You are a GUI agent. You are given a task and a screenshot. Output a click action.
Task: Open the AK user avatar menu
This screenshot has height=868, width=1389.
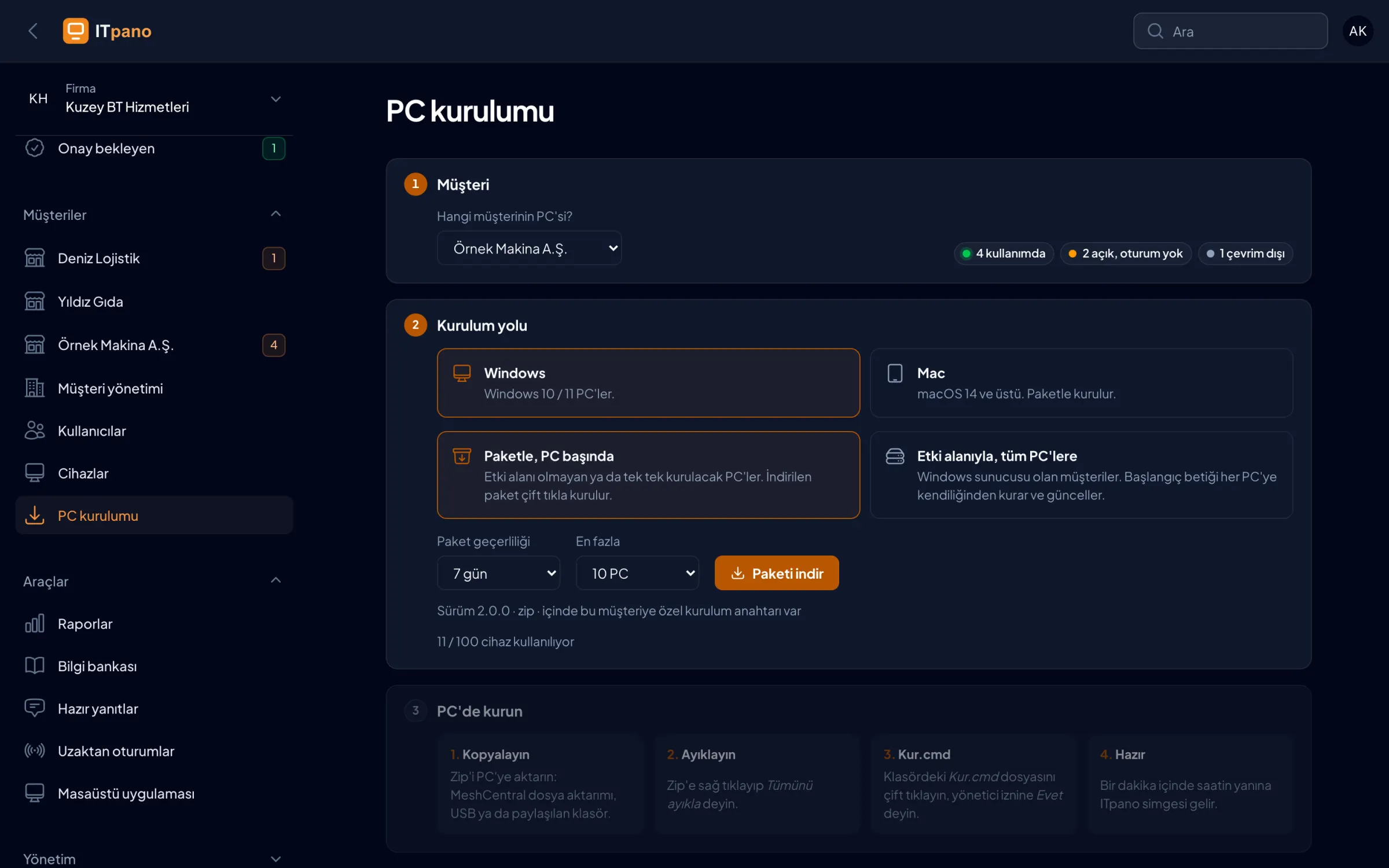(1358, 31)
